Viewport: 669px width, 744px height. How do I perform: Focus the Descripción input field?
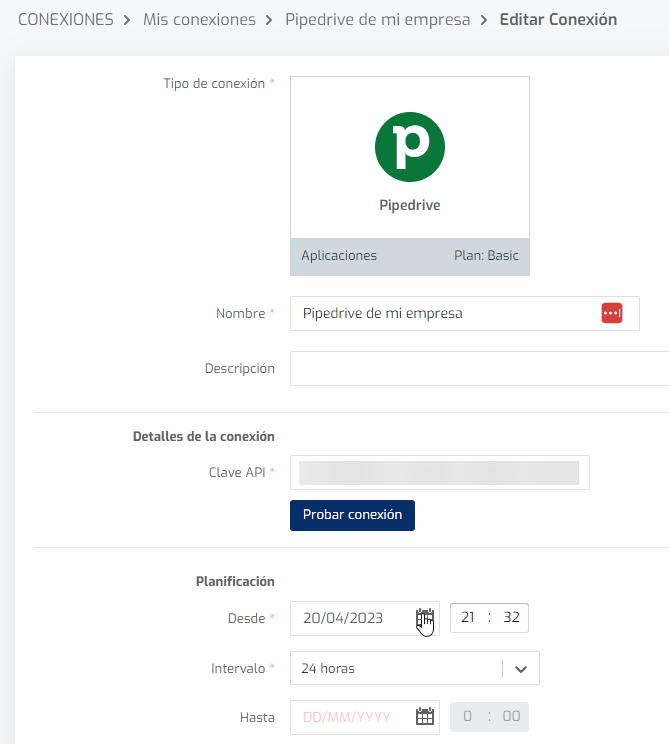[x=480, y=369]
